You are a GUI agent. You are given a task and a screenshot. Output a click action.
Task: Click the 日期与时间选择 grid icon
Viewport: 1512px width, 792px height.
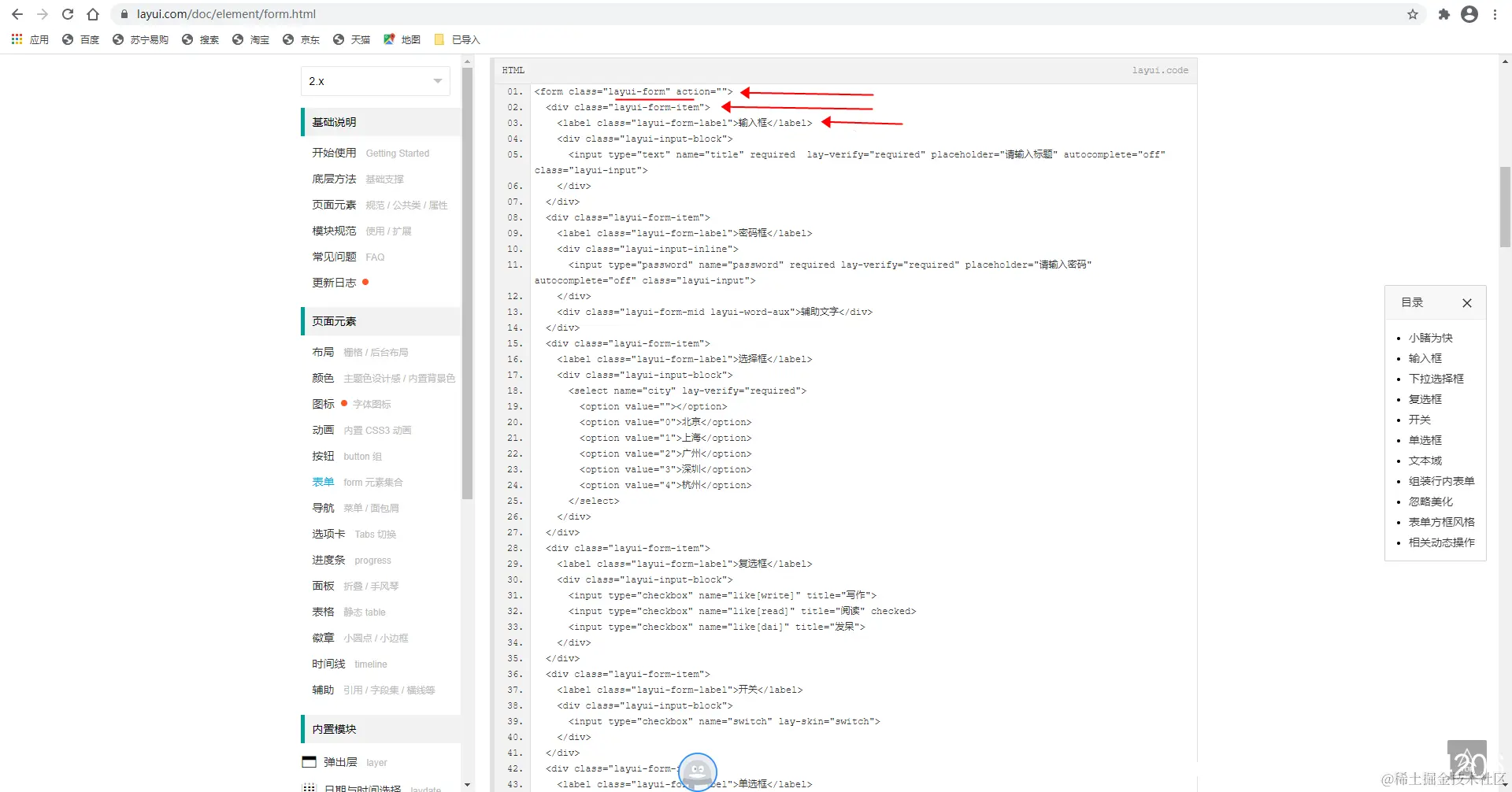tap(309, 787)
